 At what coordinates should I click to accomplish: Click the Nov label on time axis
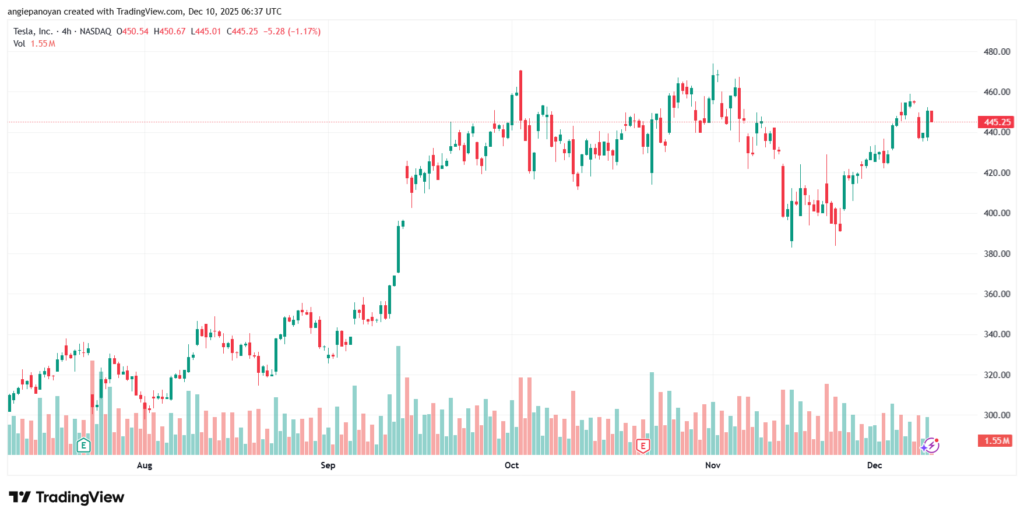712,466
